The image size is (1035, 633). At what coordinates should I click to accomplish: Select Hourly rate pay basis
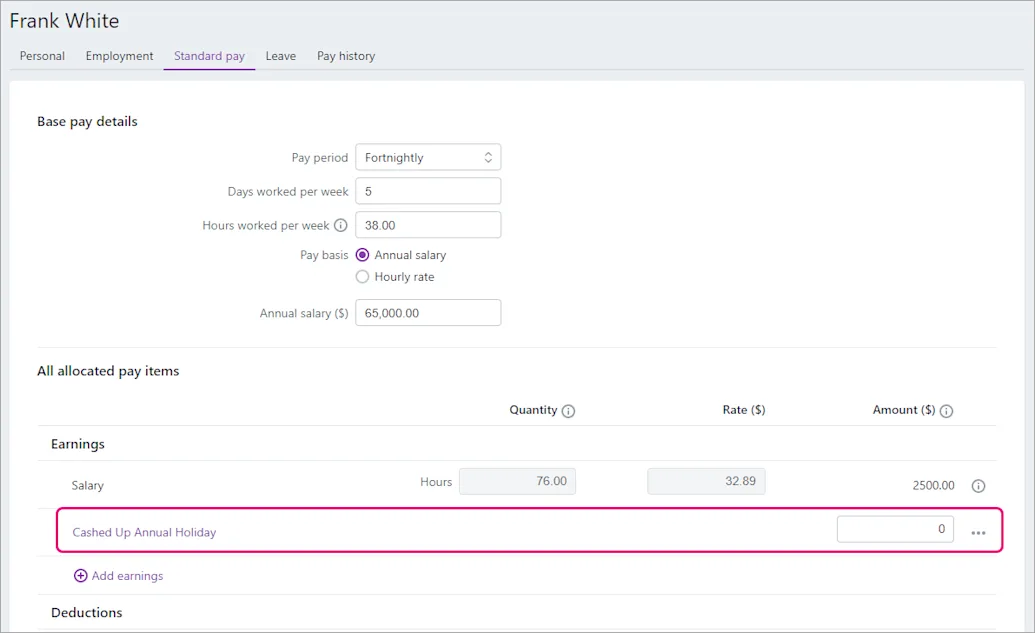(362, 277)
